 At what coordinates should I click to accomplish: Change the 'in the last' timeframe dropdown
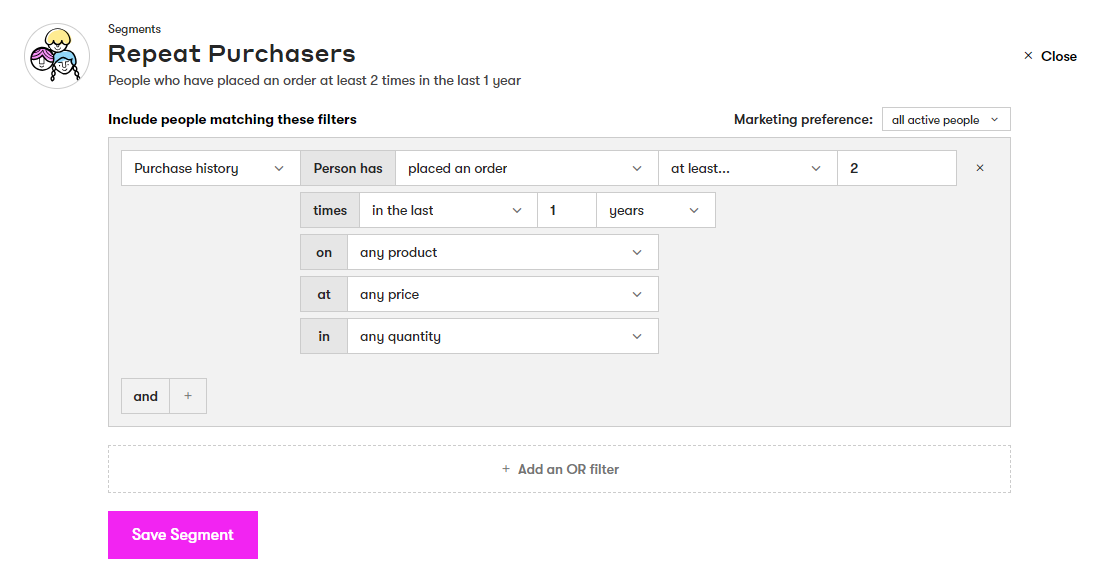point(447,210)
